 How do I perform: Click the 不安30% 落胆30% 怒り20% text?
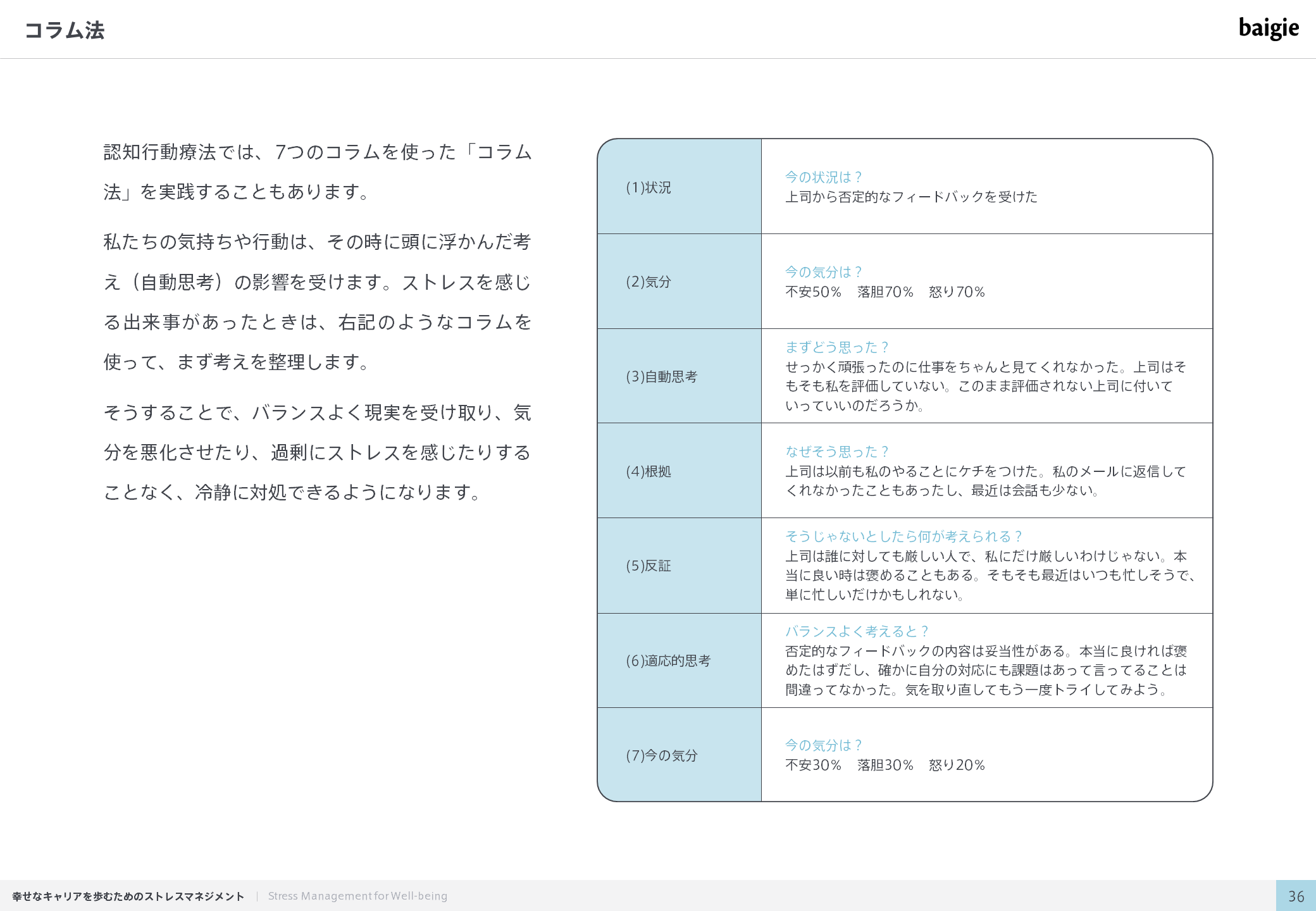click(x=885, y=765)
